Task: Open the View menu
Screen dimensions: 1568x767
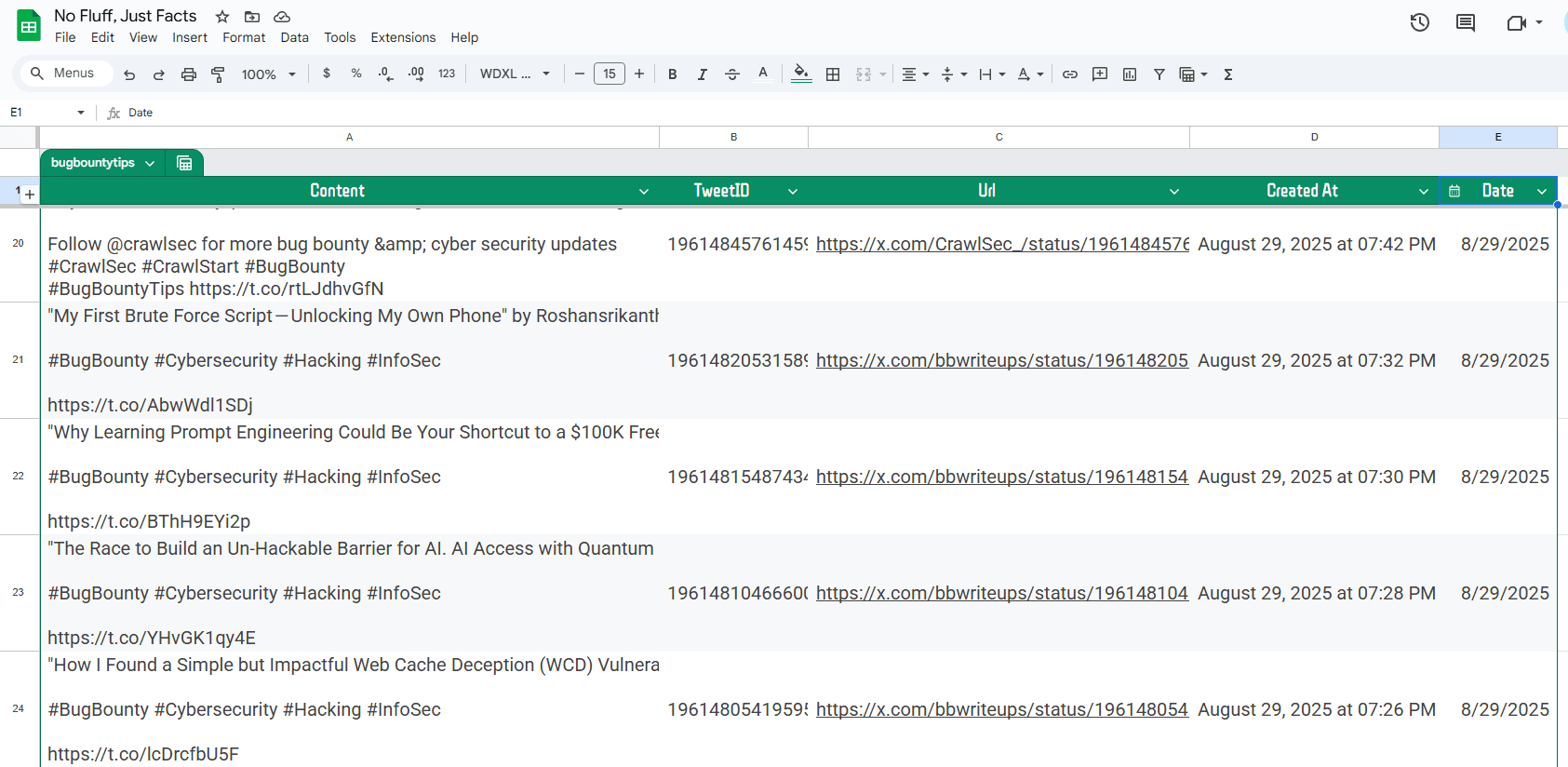Action: point(143,37)
